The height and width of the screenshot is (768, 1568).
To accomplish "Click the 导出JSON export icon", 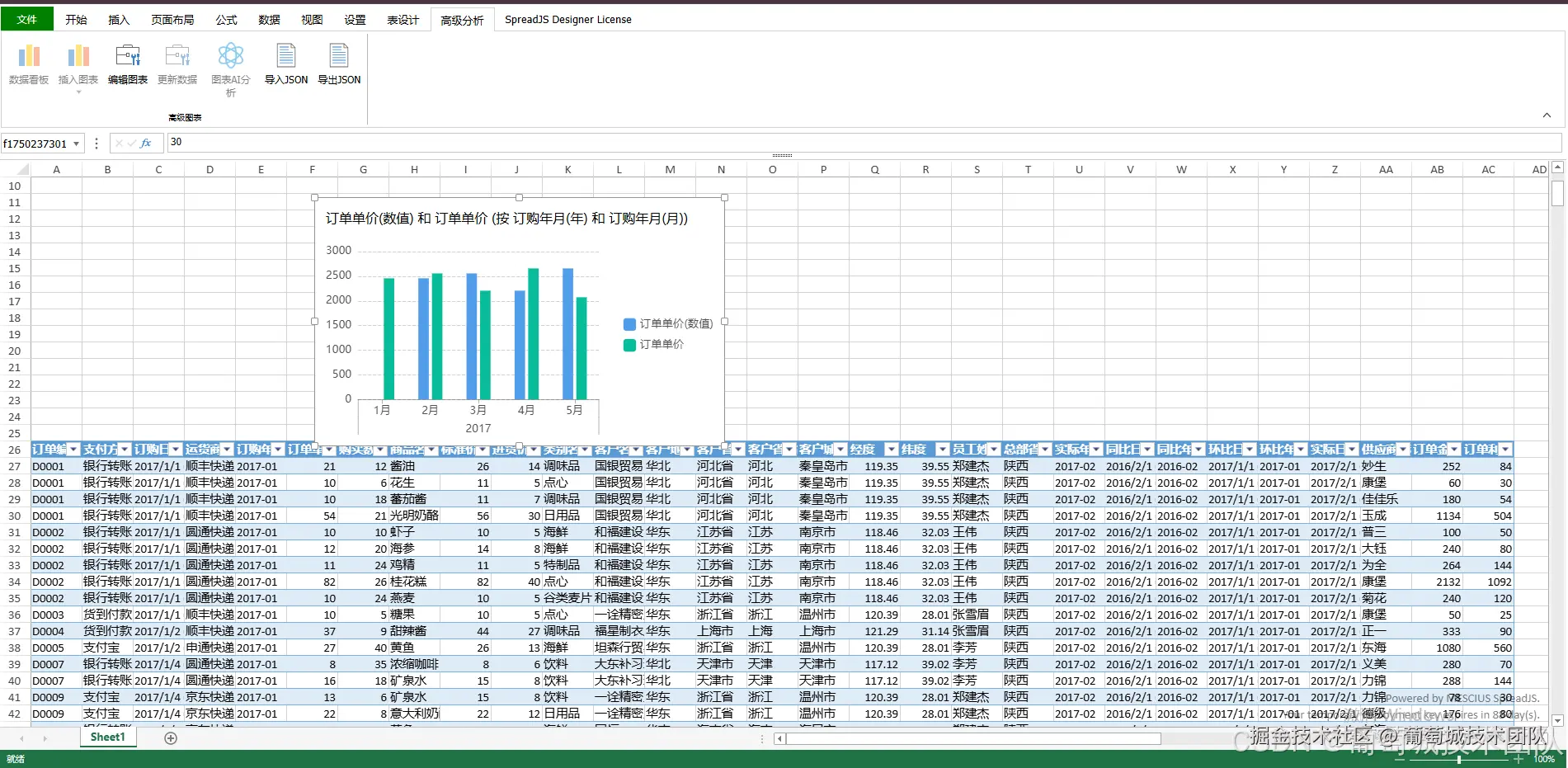I will pos(339,56).
